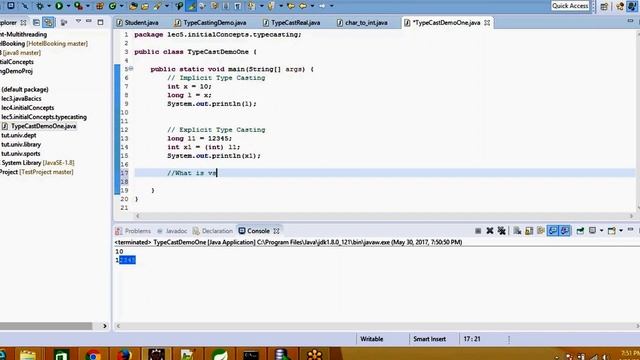Click the Search flashlight icon
640x360 pixels.
[158, 6]
